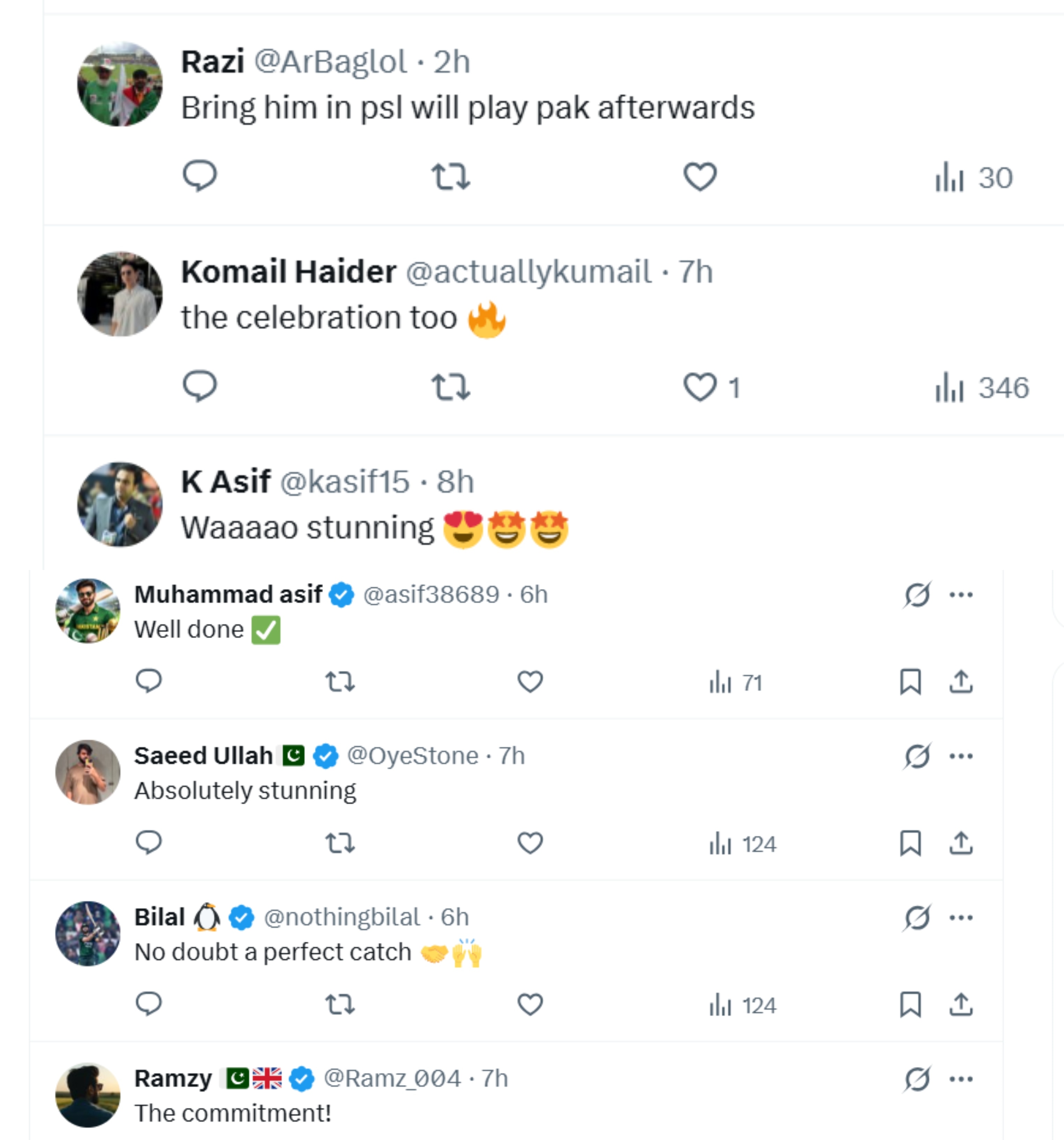Share Bilal's perfect catch tweet
Viewport: 1064px width, 1140px height.
point(961,1005)
